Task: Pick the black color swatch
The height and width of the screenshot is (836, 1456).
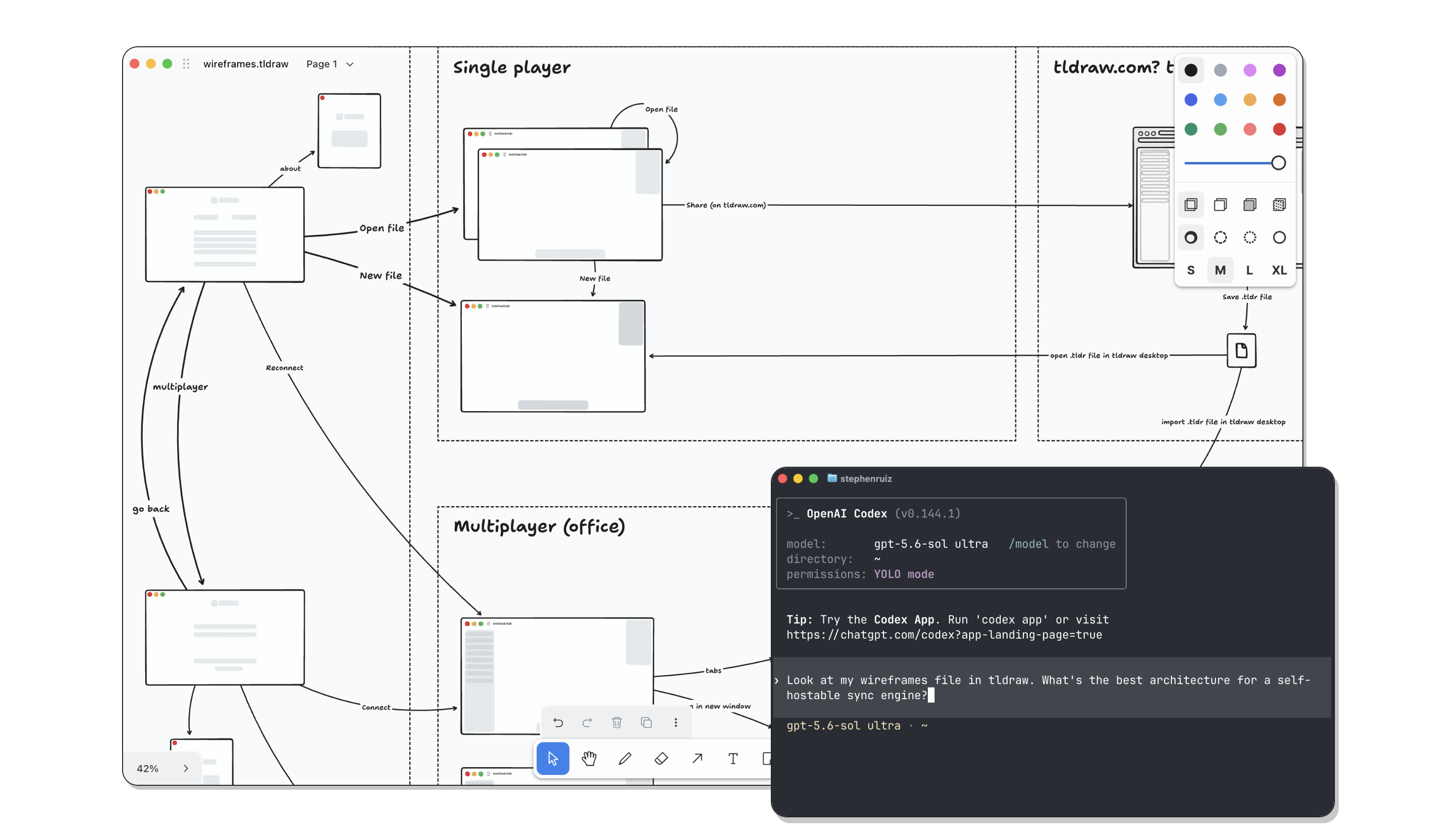Action: (1191, 70)
